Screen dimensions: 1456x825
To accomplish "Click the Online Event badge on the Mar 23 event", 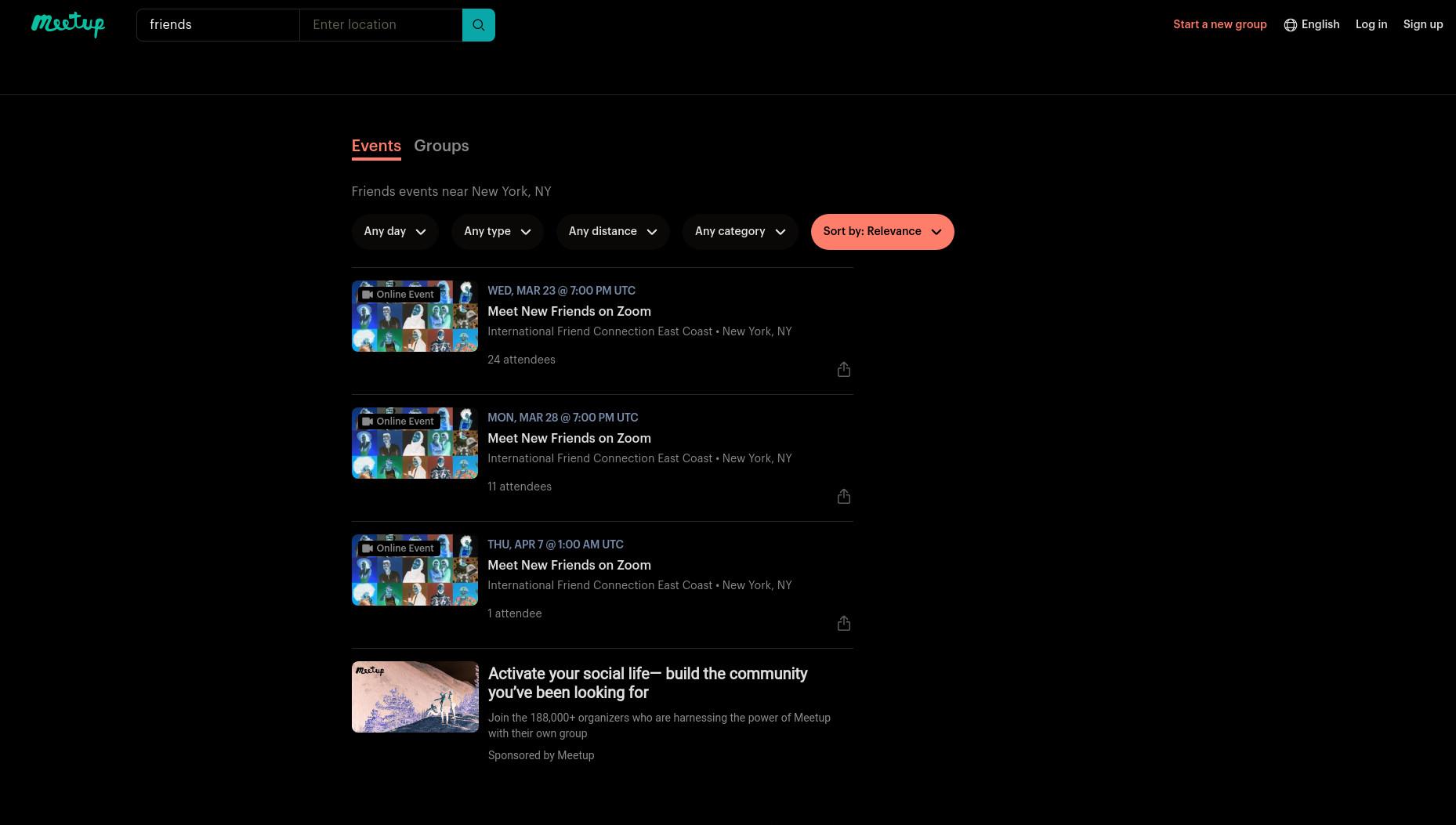I will coord(399,295).
